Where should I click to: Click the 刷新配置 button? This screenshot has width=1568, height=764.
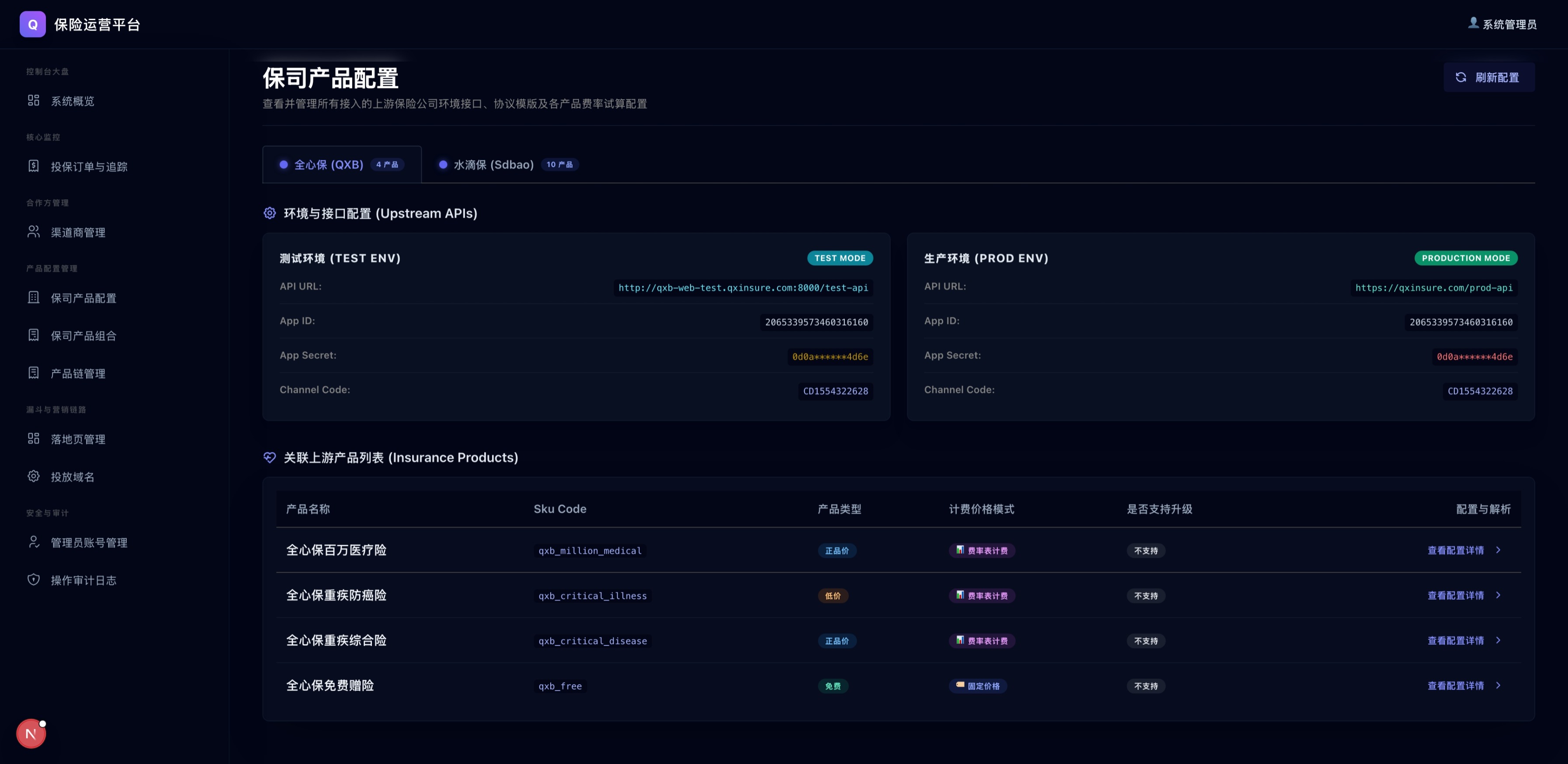click(1489, 77)
